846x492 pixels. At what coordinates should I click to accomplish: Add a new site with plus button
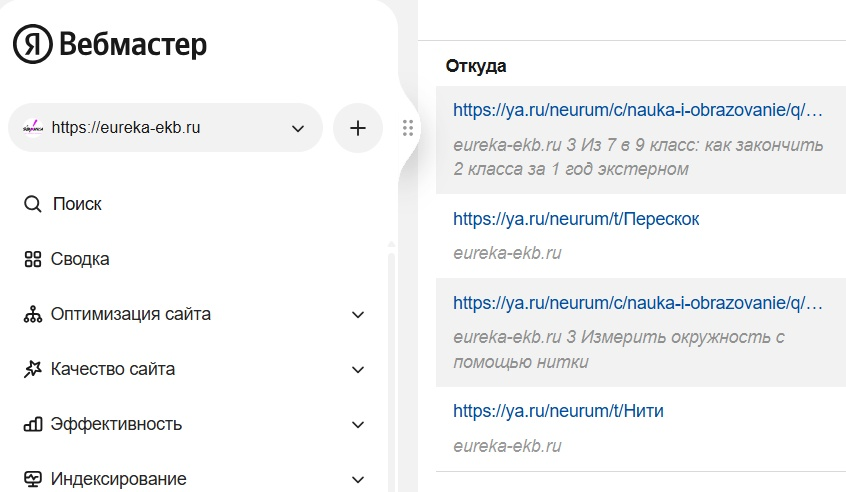[x=358, y=128]
